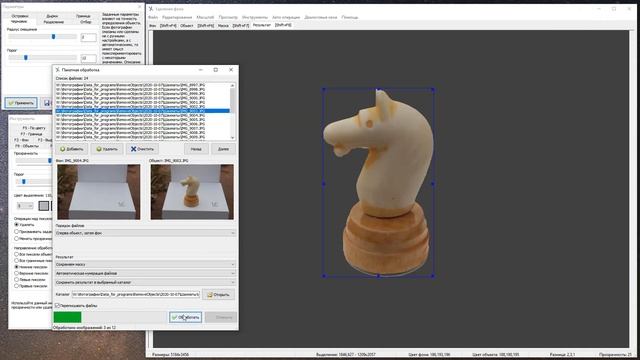640x360 pixels.
Task: Select Верхние пиксели direction radio
Action: [17, 273]
